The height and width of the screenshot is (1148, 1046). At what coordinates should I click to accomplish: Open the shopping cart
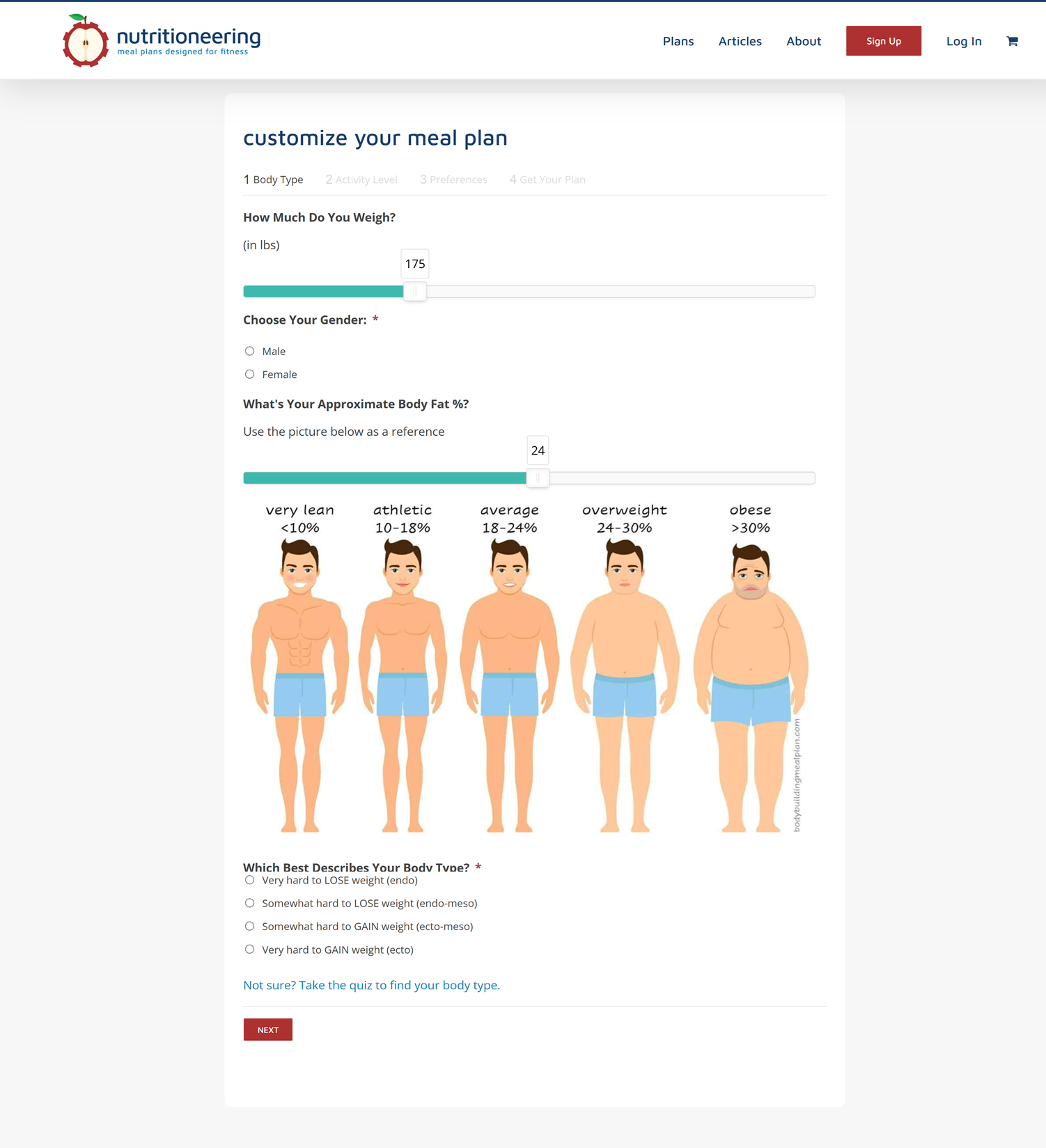1012,41
